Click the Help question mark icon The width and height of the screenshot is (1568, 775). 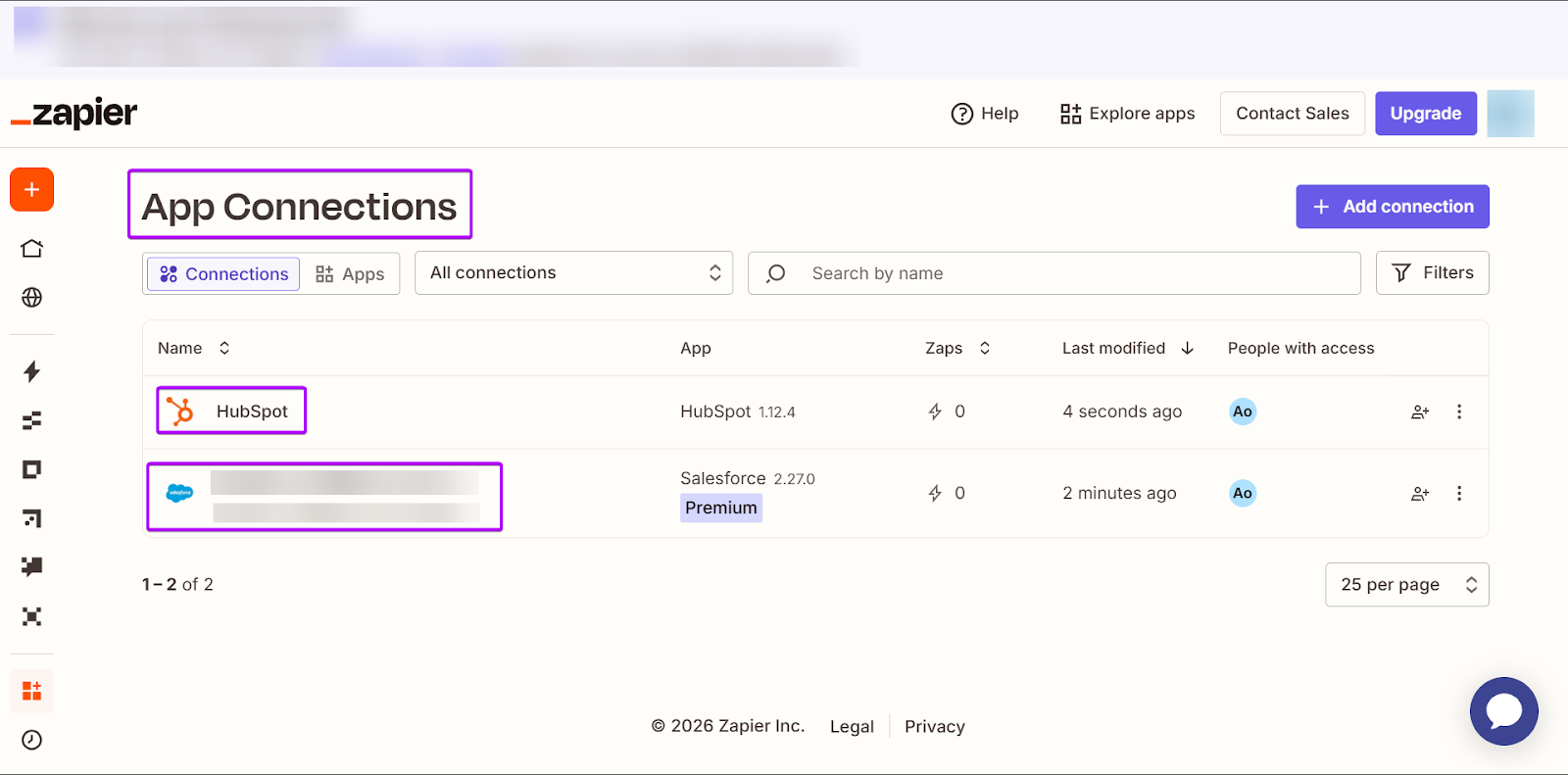(x=962, y=114)
